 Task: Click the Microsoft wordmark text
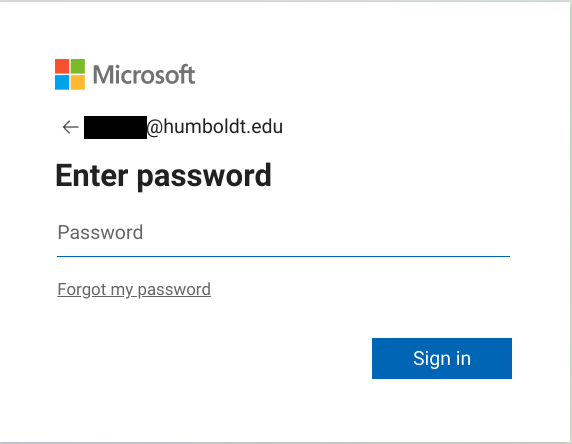144,75
